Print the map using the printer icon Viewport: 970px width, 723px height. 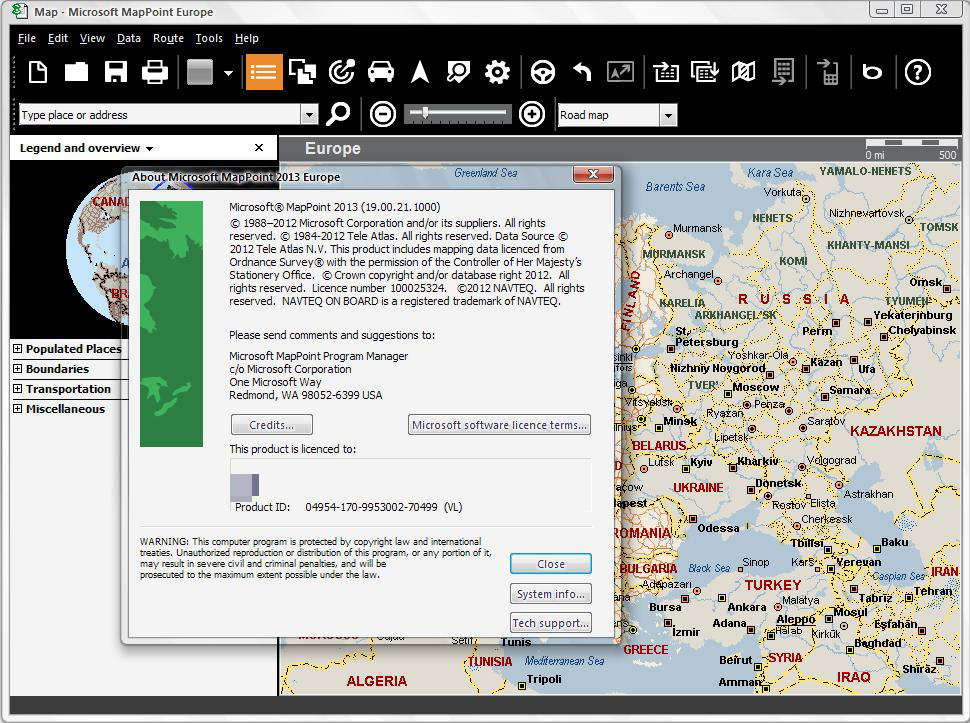[x=155, y=72]
